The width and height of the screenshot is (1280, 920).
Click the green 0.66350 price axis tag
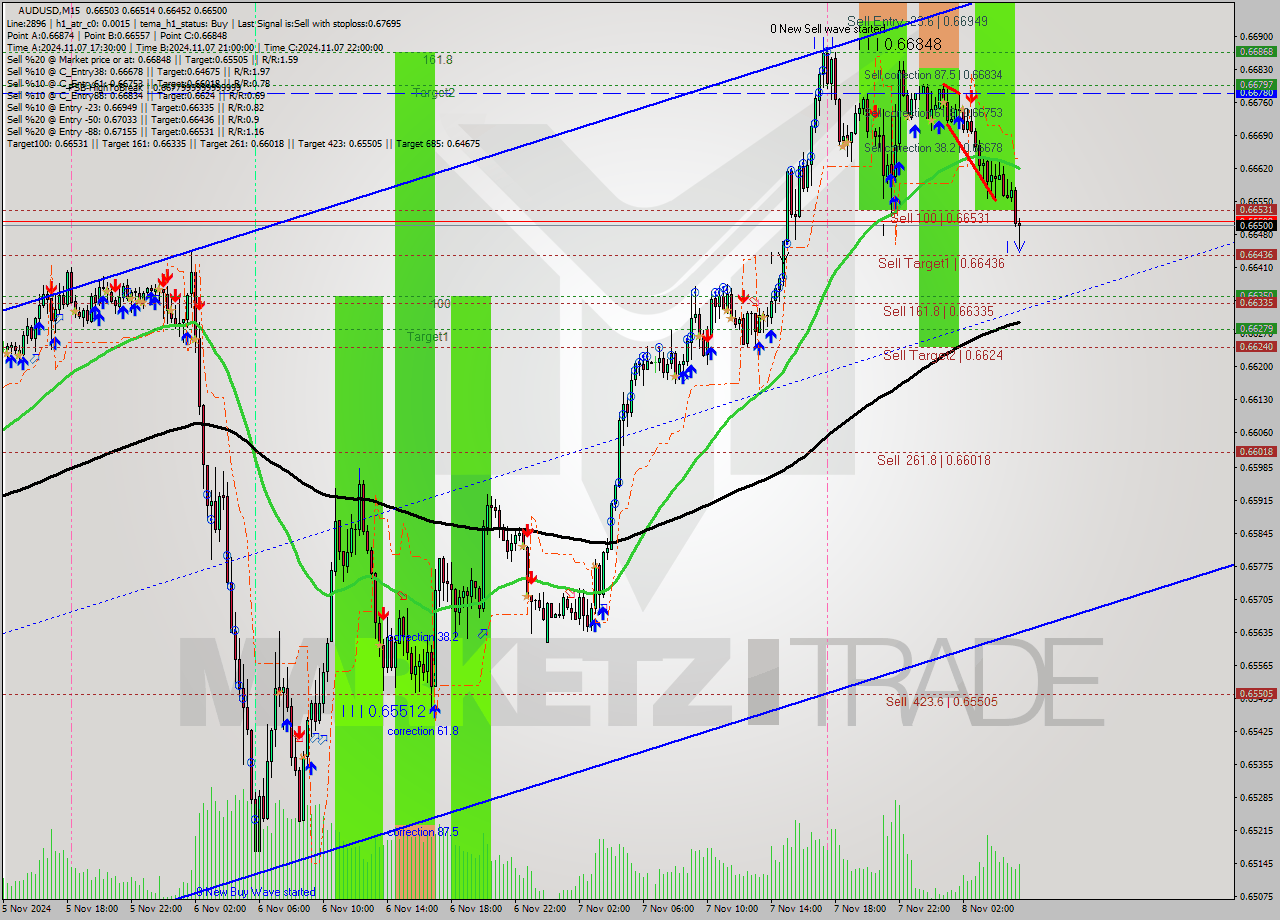click(1256, 295)
